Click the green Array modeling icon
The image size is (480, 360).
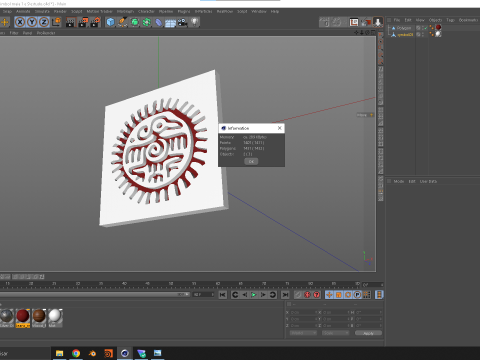coord(147,22)
